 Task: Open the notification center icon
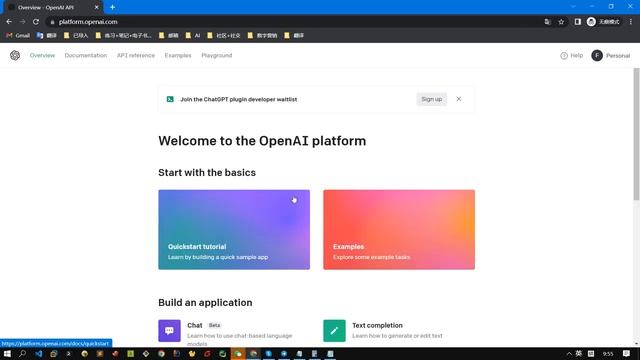(627, 353)
